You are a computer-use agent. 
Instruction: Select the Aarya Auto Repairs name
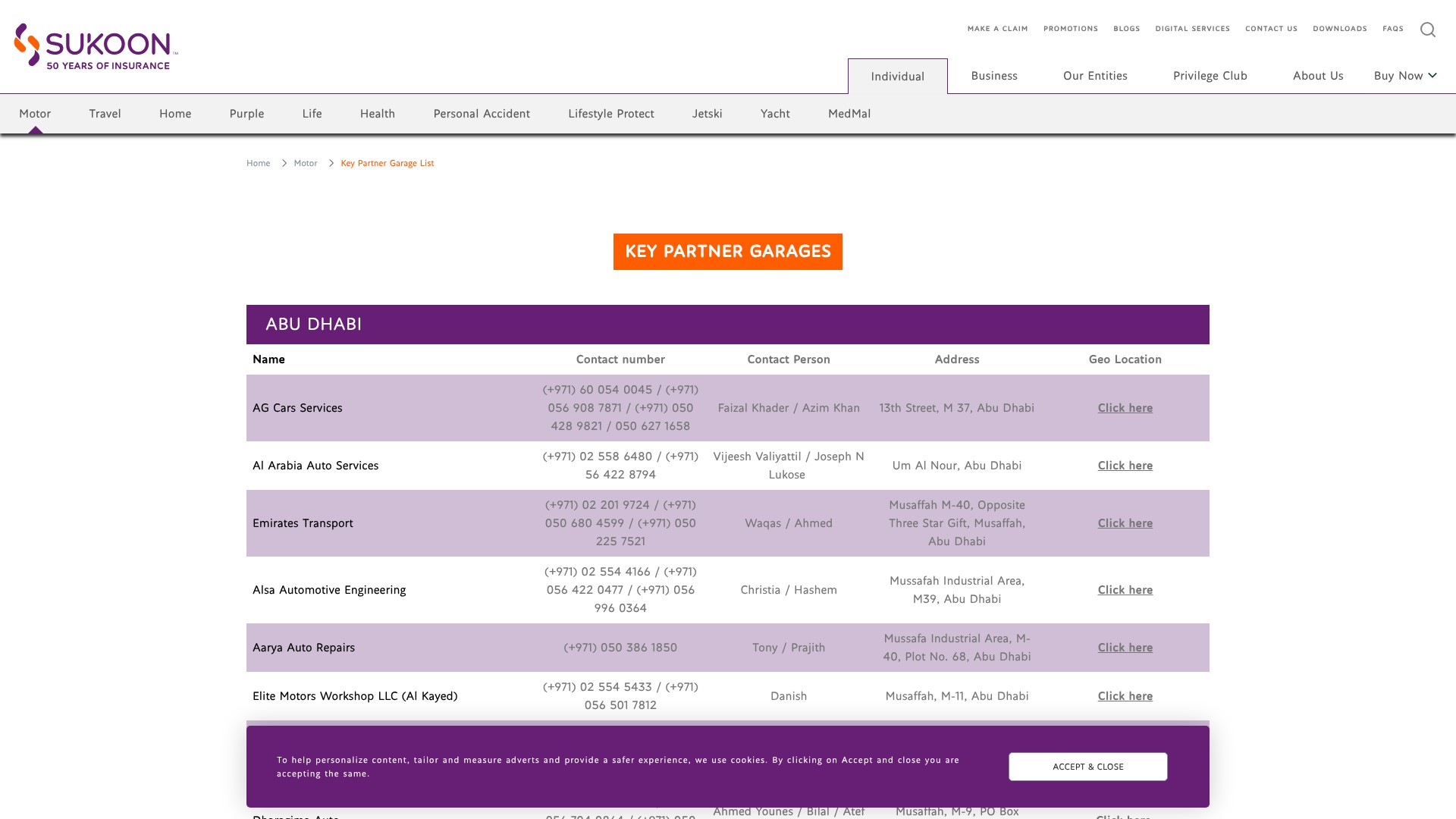pos(303,648)
